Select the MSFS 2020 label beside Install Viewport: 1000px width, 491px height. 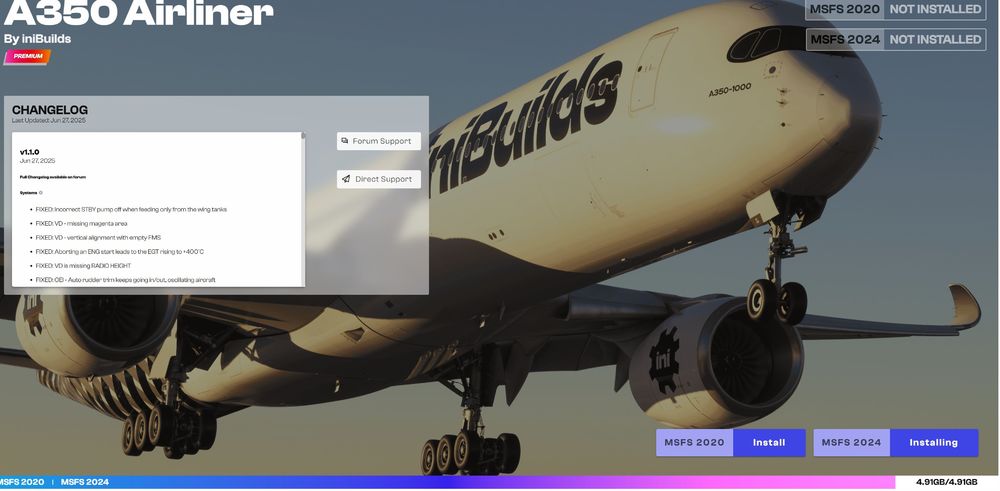pos(694,443)
